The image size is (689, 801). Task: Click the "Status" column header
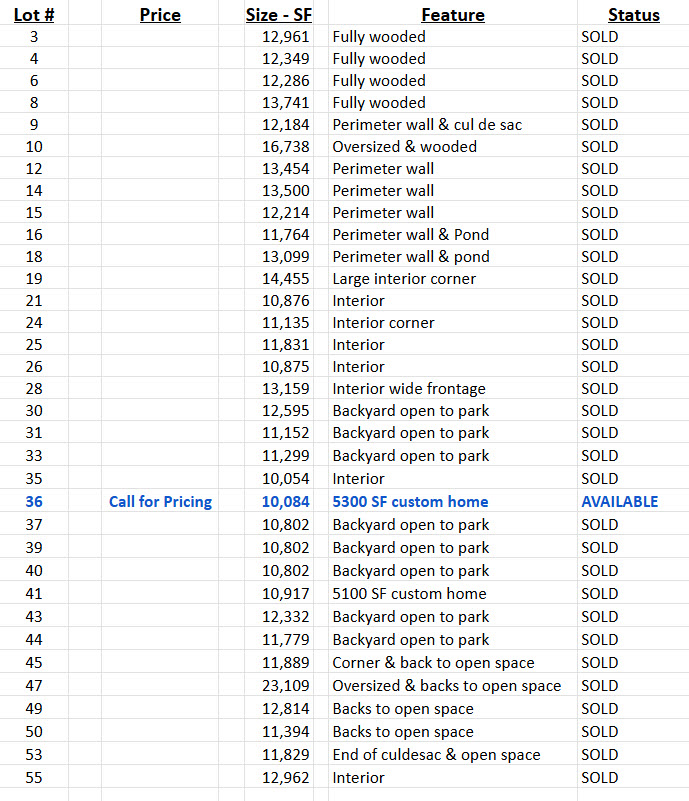[633, 15]
